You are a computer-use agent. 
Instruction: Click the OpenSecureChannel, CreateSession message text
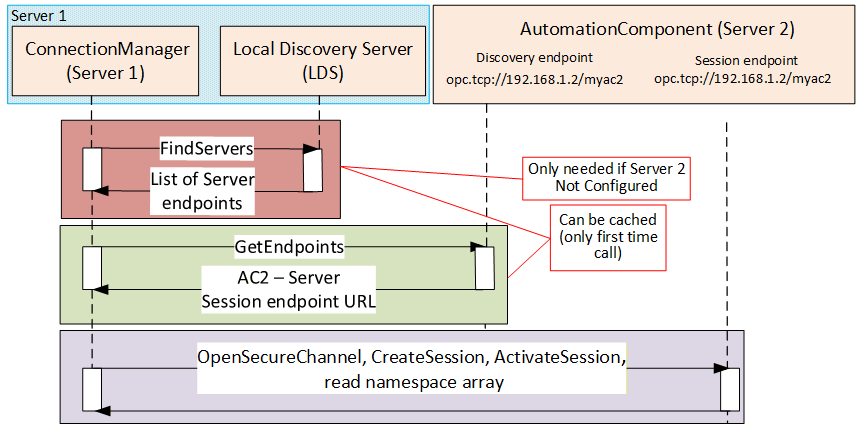411,369
